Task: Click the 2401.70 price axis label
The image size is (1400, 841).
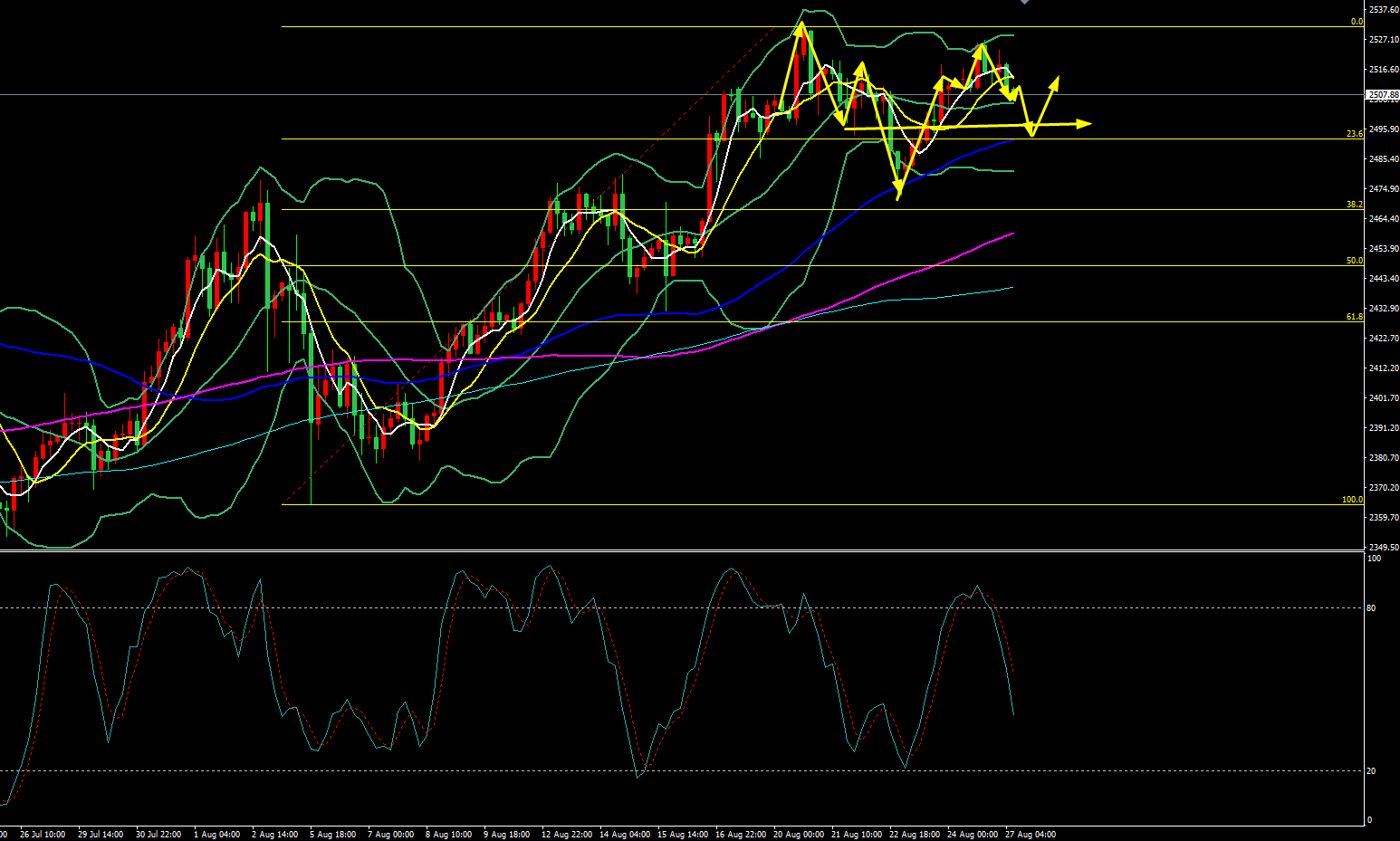Action: click(x=1385, y=398)
